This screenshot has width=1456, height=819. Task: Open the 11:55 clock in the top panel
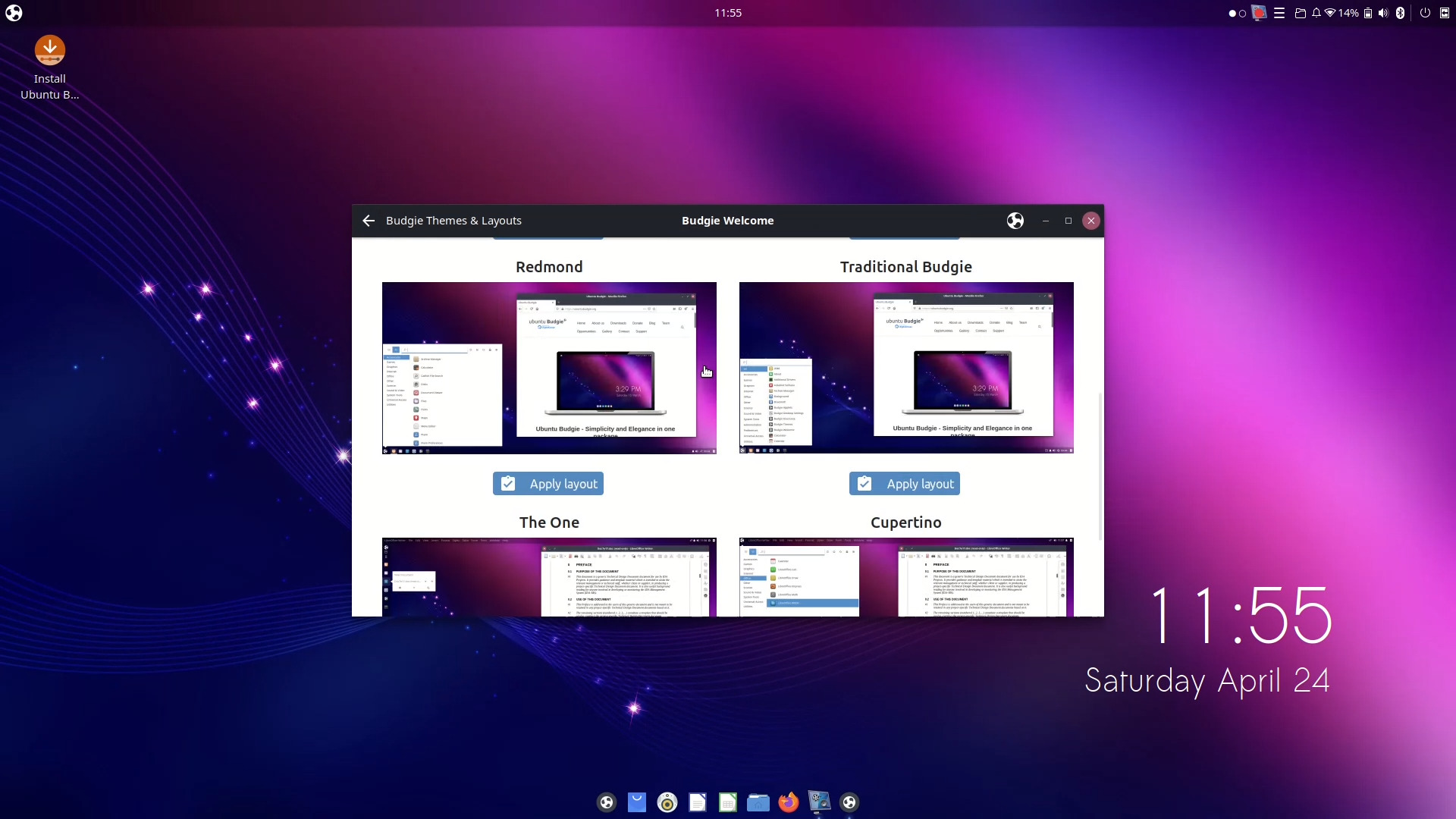pyautogui.click(x=728, y=13)
